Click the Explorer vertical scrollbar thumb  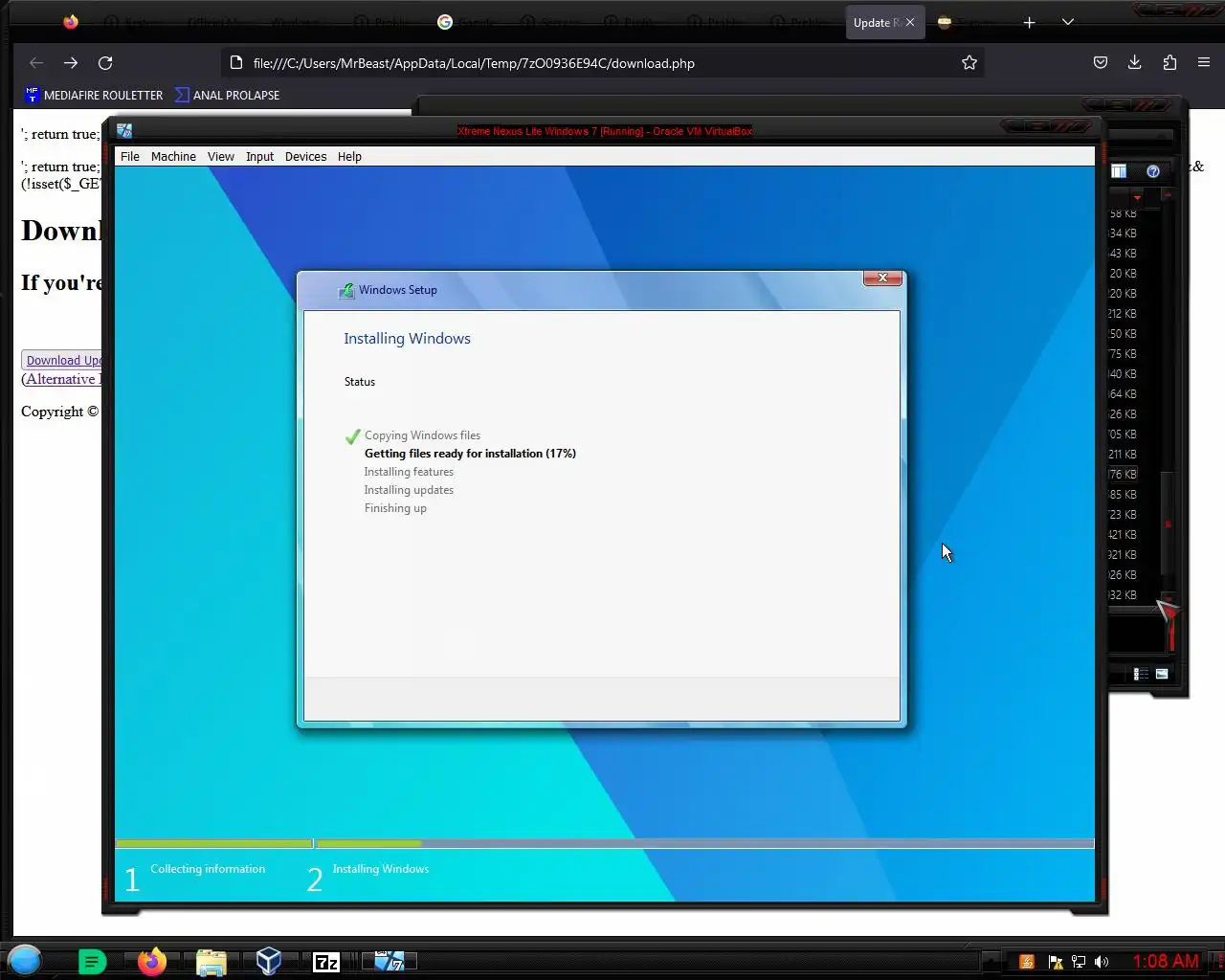1168,522
